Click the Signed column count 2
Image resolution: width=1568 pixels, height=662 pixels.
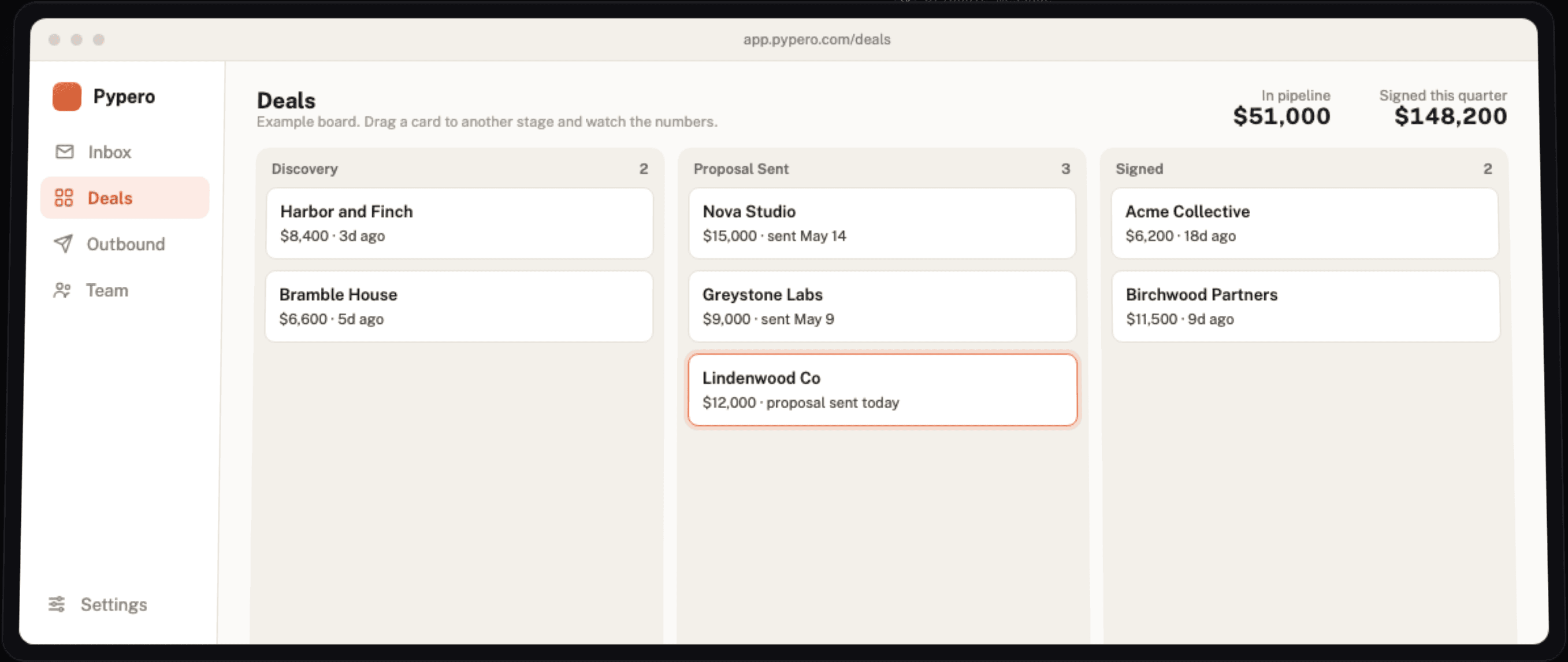coord(1488,169)
